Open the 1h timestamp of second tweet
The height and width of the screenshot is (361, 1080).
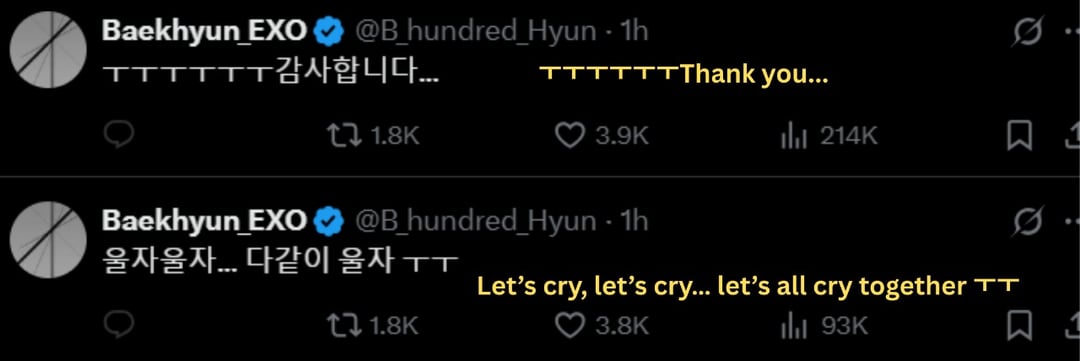634,221
